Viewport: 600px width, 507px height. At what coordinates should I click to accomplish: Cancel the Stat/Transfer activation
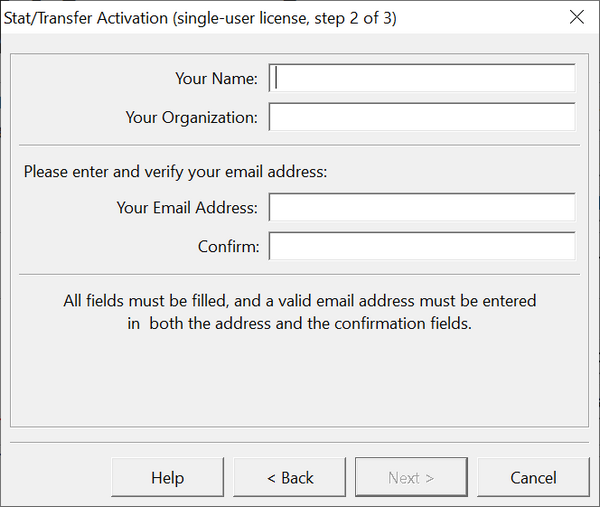(533, 477)
